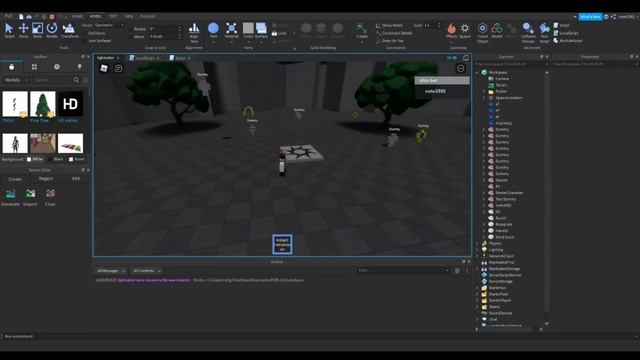
Task: Insert a new LocalScript
Action: click(x=566, y=33)
